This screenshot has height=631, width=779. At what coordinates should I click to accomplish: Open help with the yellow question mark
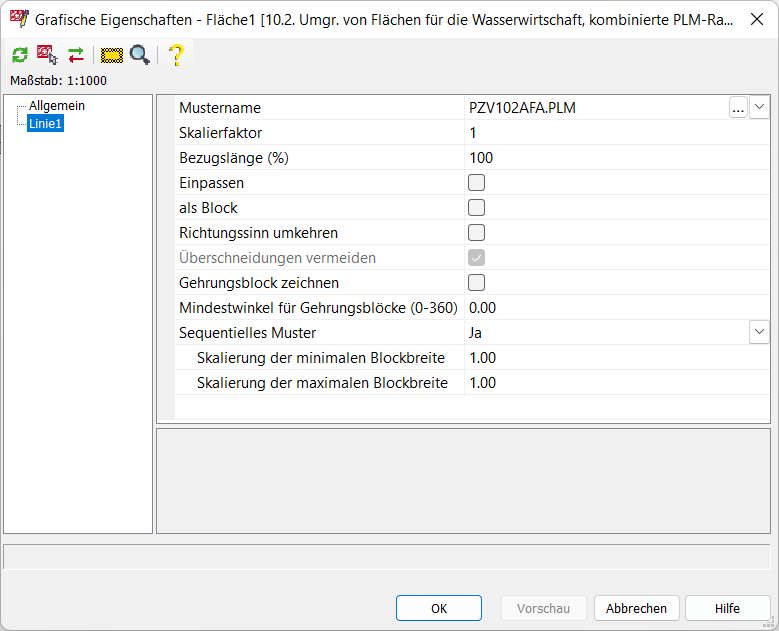(176, 55)
